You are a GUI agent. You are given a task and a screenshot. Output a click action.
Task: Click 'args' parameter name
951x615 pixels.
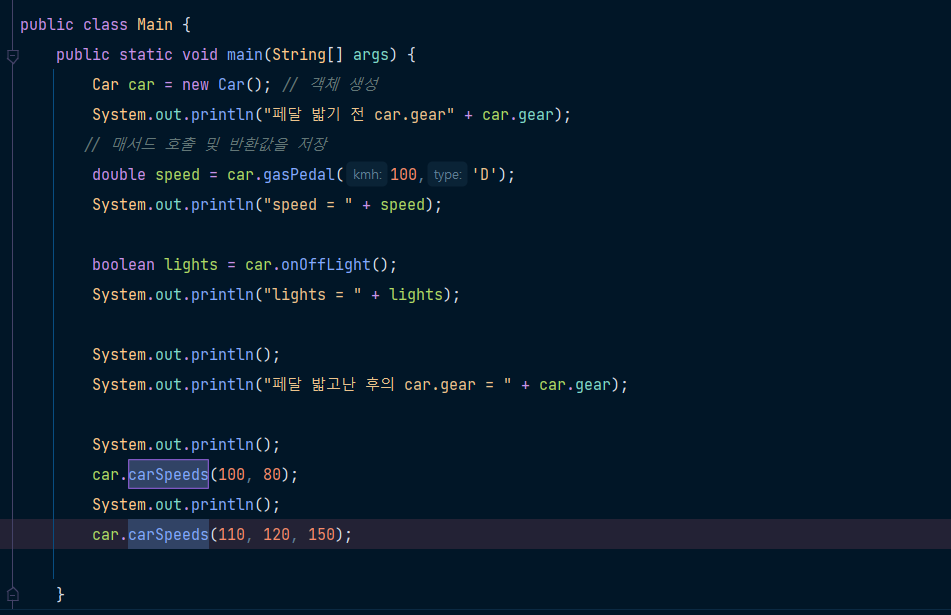(x=371, y=55)
